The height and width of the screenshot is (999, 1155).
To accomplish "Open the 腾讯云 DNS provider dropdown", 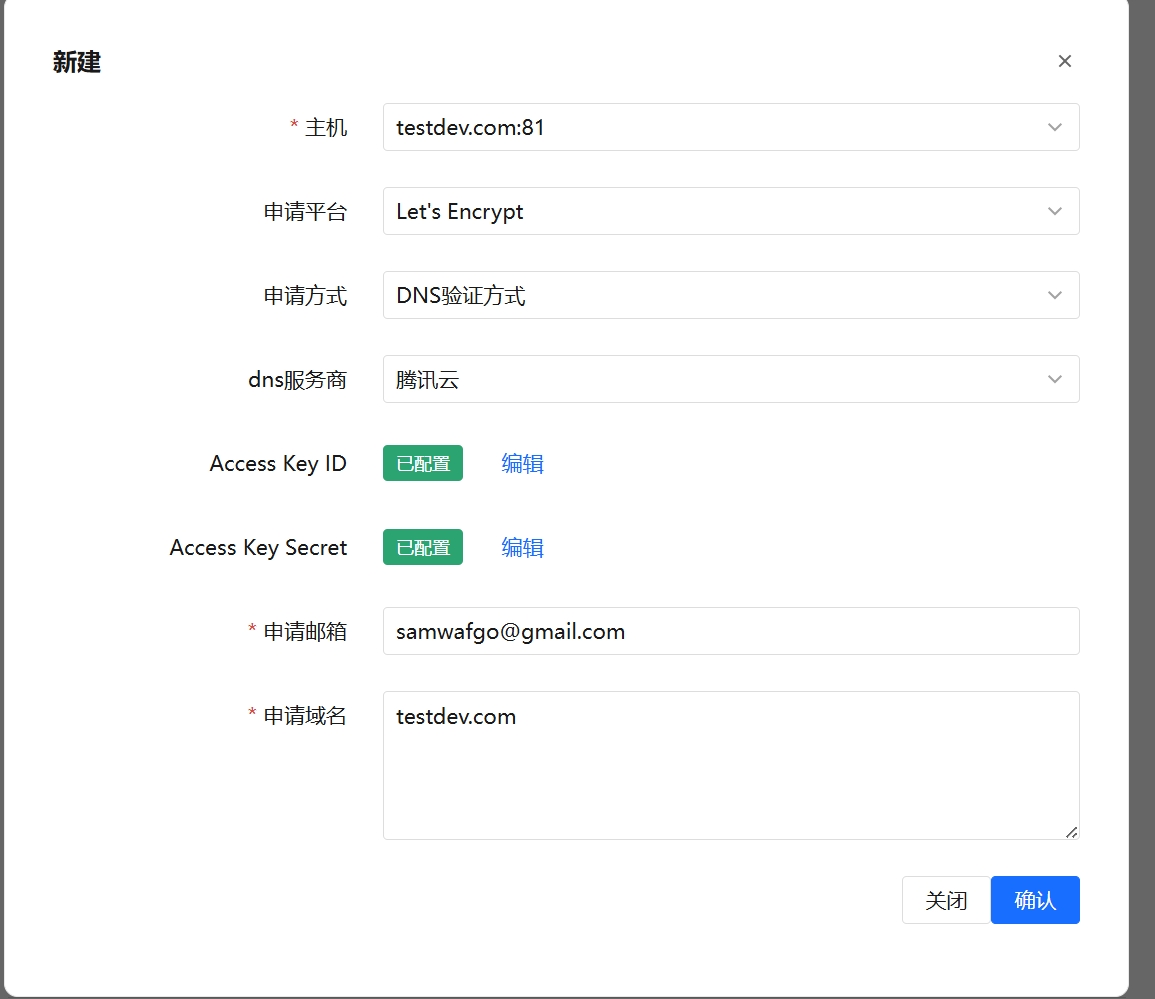I will coord(700,379).
